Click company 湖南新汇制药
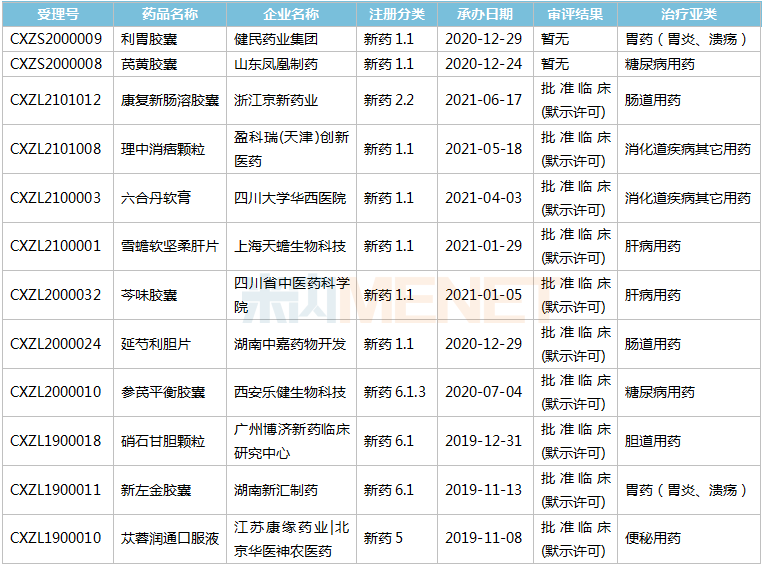This screenshot has height=566, width=763. 276,490
